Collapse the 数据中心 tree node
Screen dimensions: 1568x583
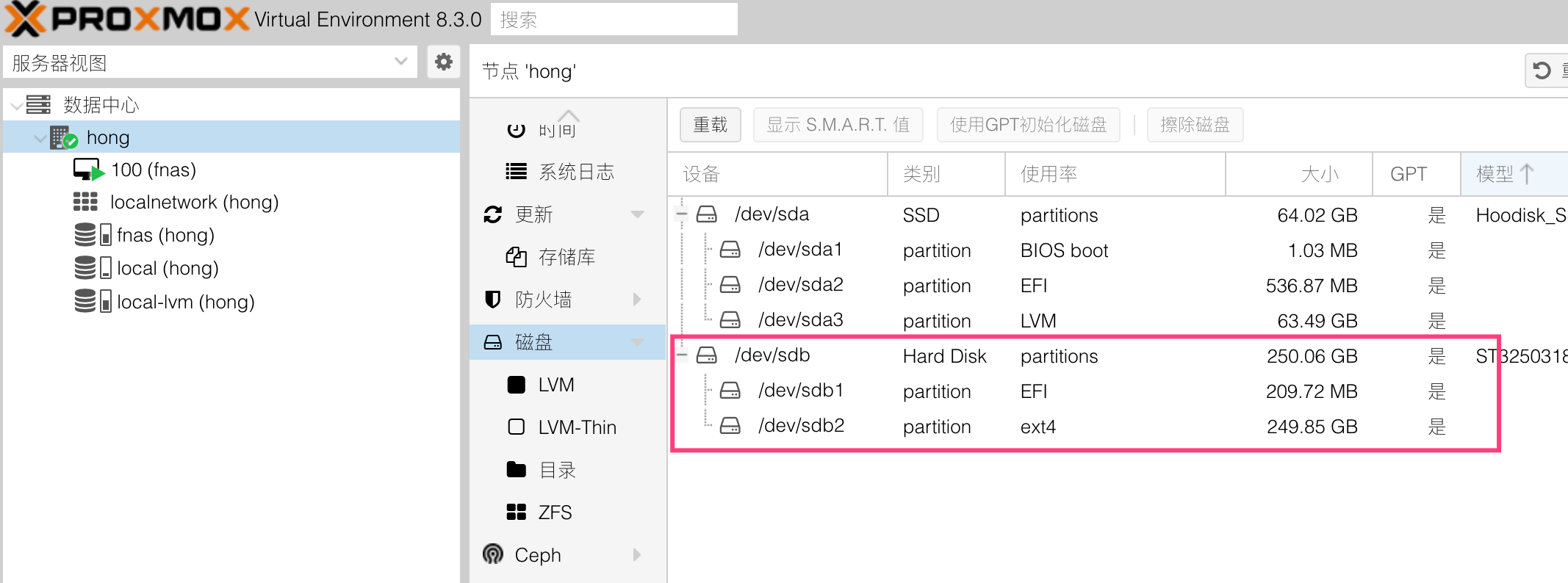tap(16, 105)
